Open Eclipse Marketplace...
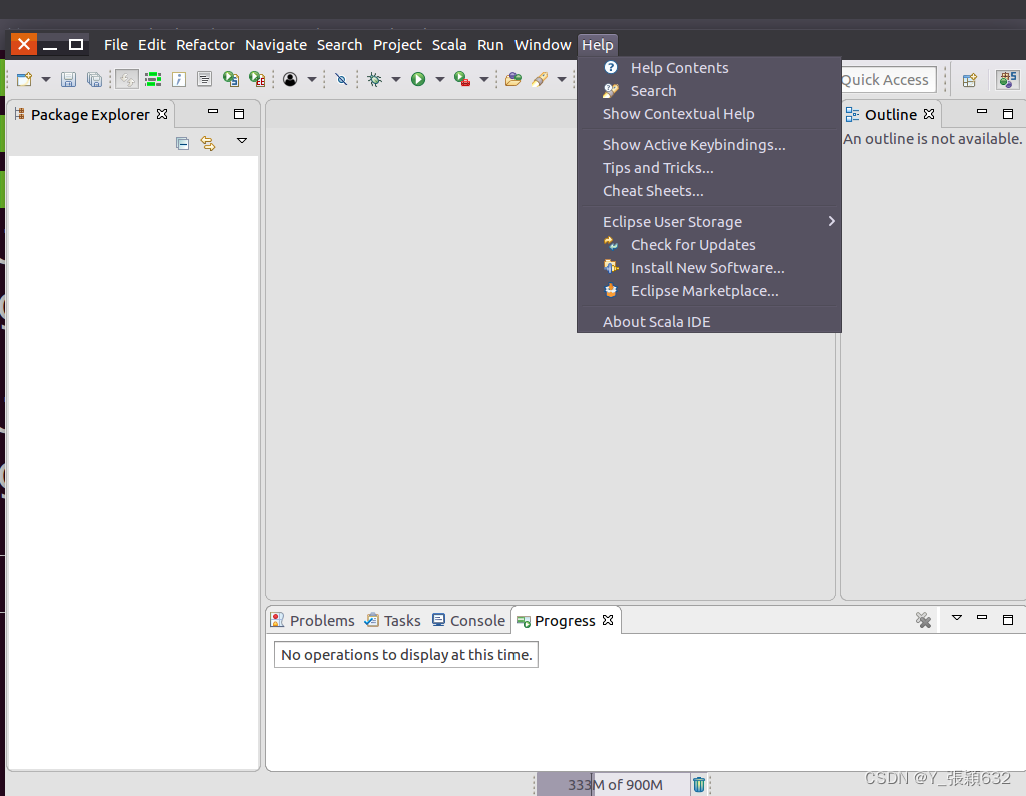 [709, 290]
